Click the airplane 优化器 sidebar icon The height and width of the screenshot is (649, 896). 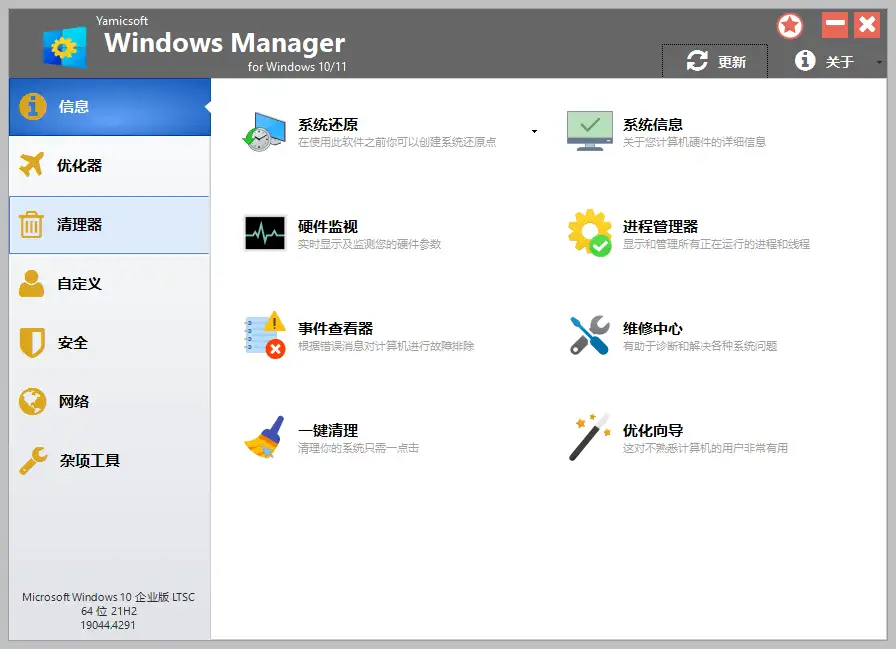31,165
